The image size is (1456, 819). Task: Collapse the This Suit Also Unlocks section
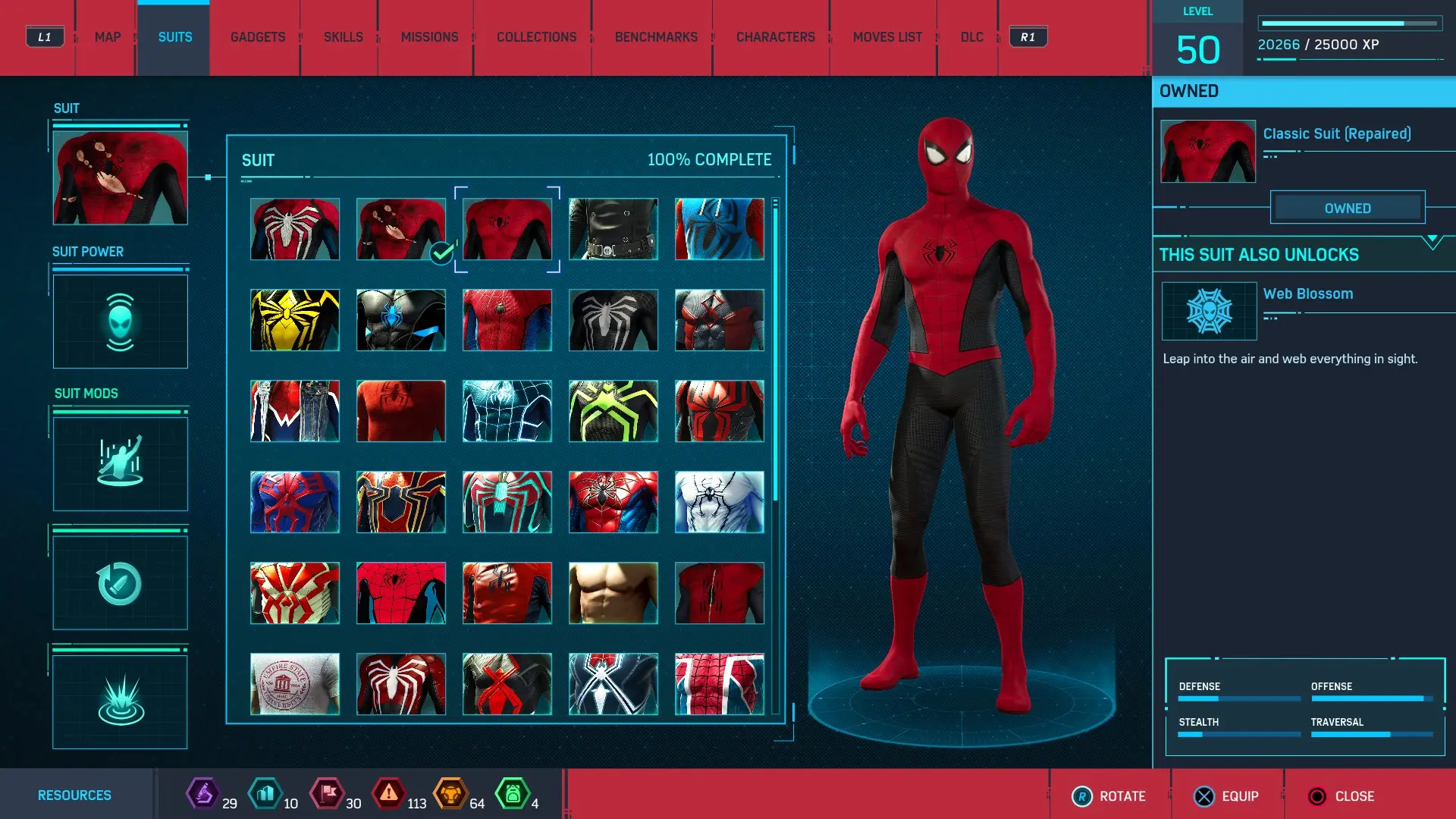point(1432,242)
